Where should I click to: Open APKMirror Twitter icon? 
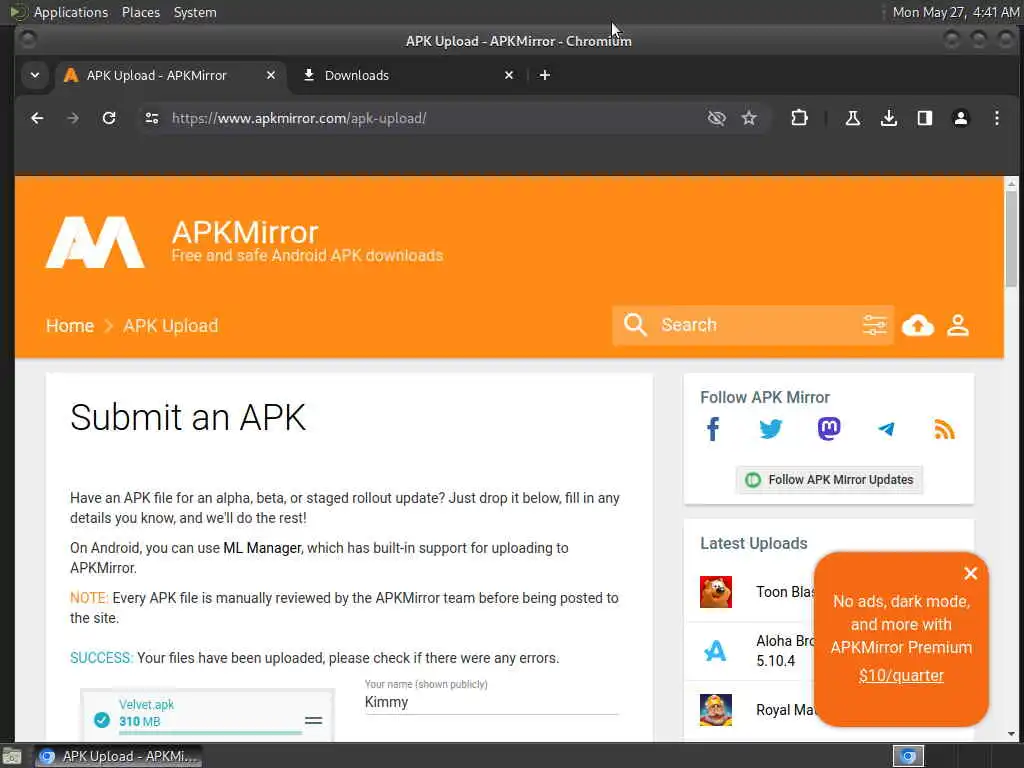(x=771, y=429)
